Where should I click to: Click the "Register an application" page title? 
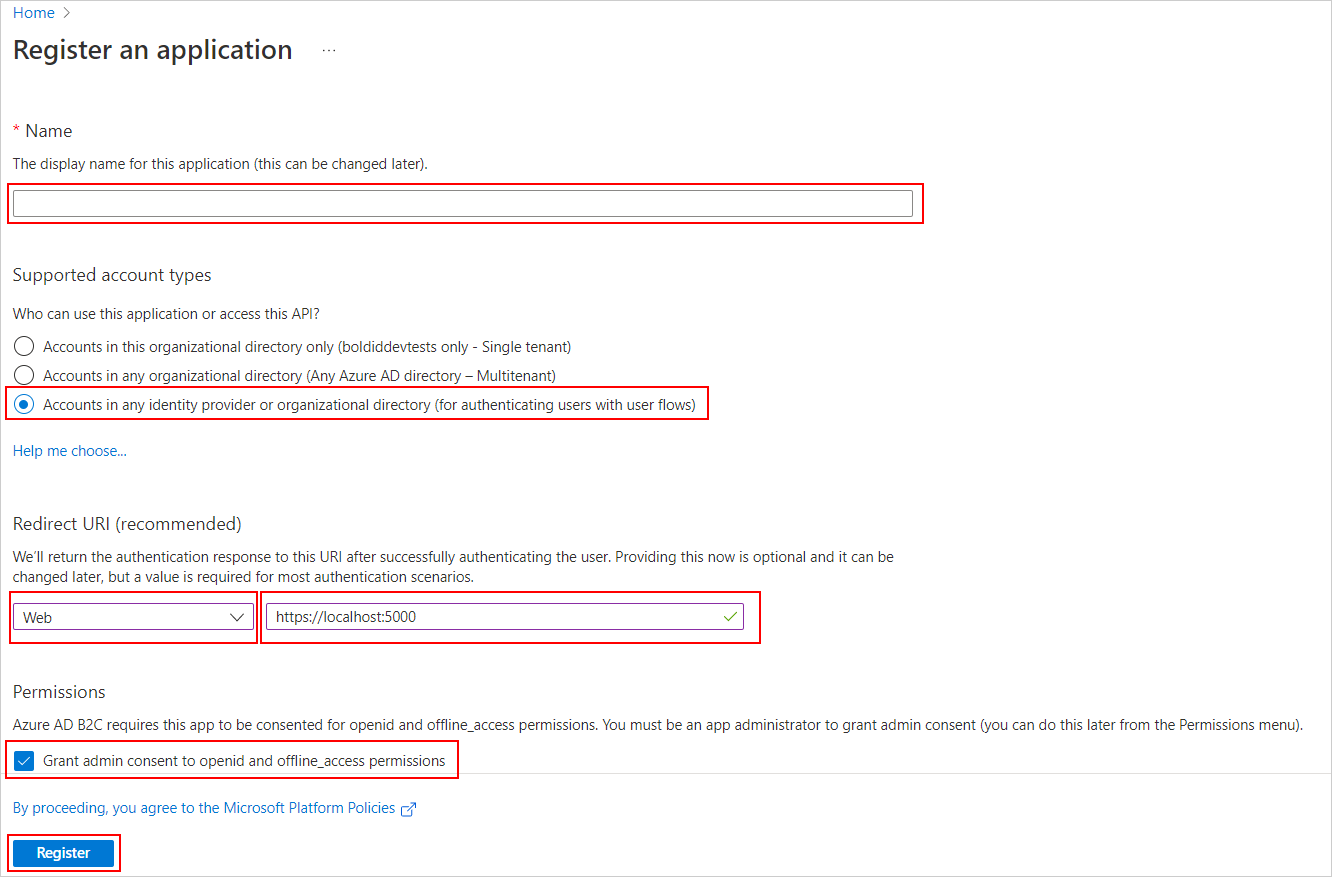(152, 49)
